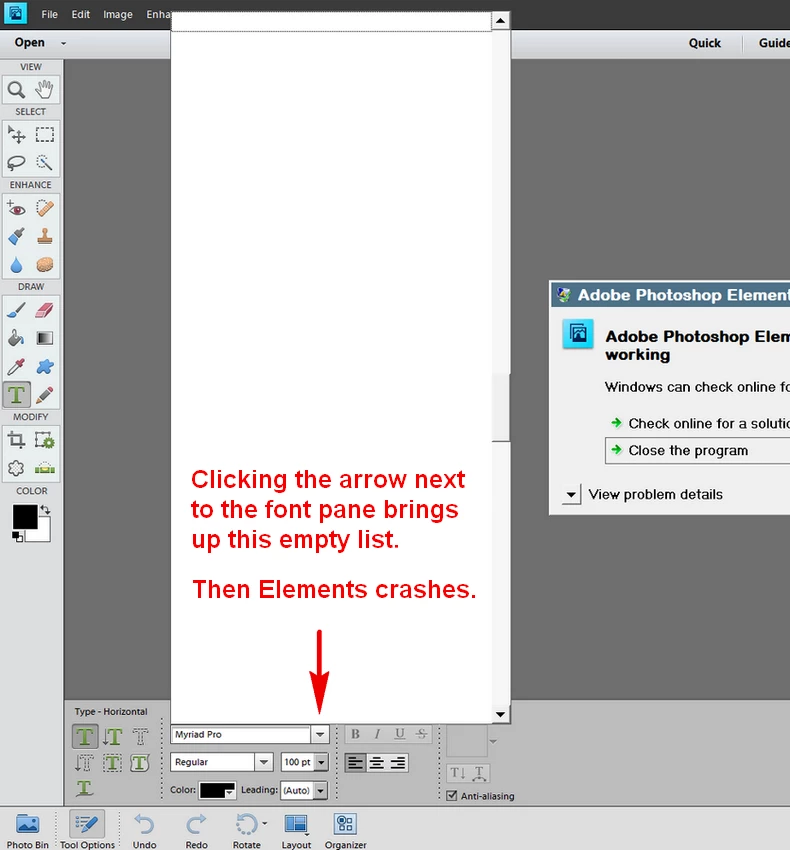Viewport: 790px width, 850px height.
Task: Open the Photo Bin
Action: pos(27,830)
